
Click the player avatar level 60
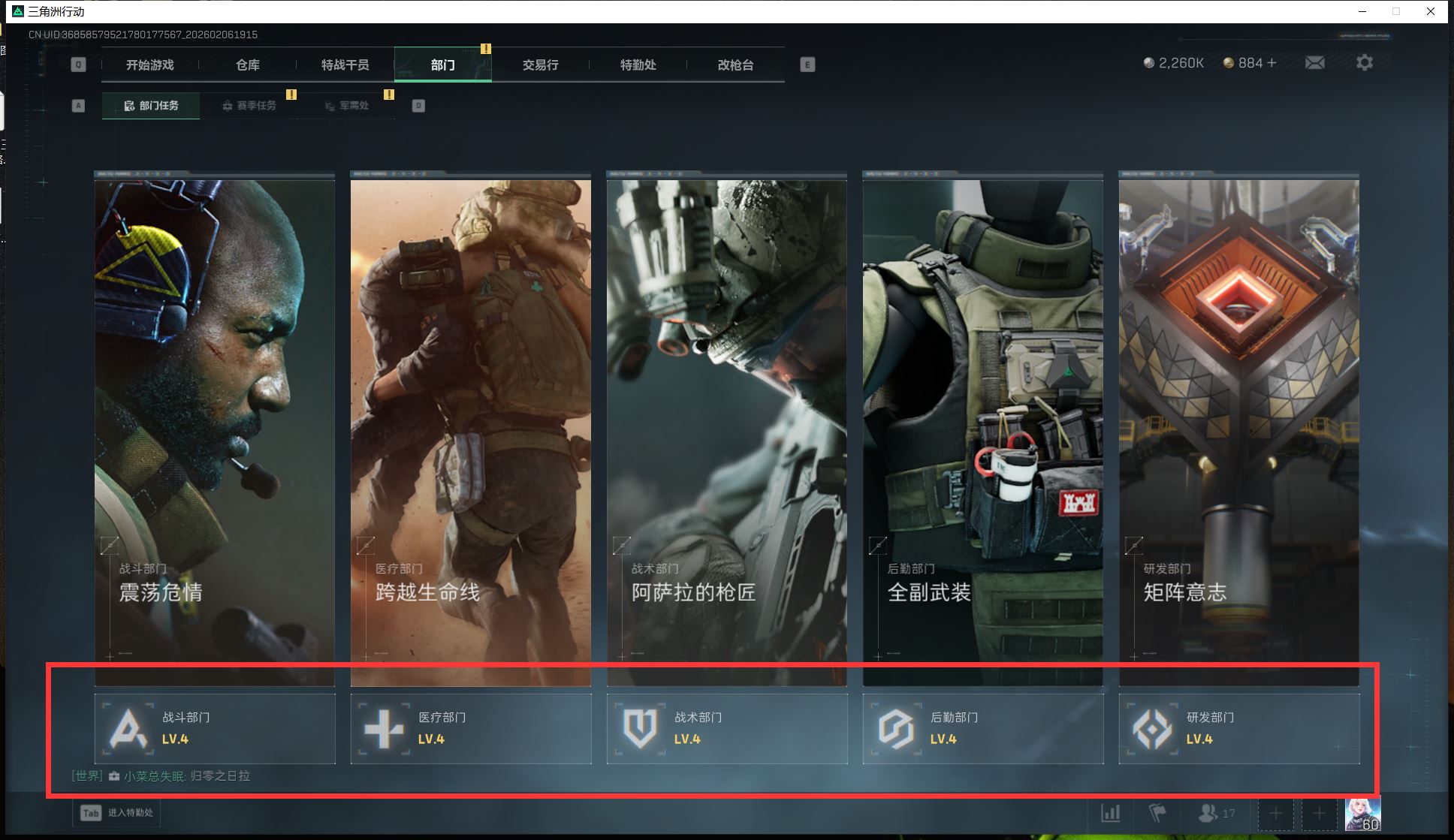1362,814
